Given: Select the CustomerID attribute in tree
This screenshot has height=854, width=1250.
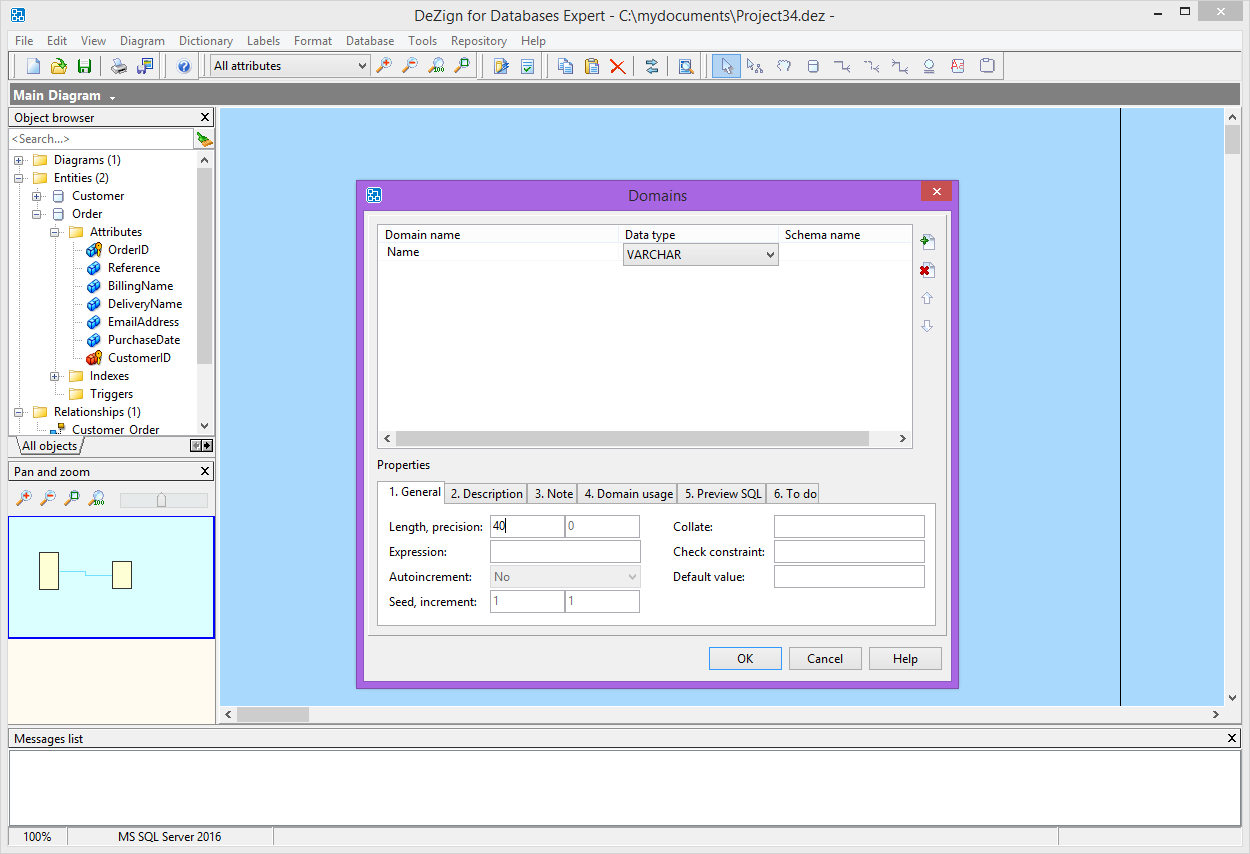Looking at the screenshot, I should (139, 358).
